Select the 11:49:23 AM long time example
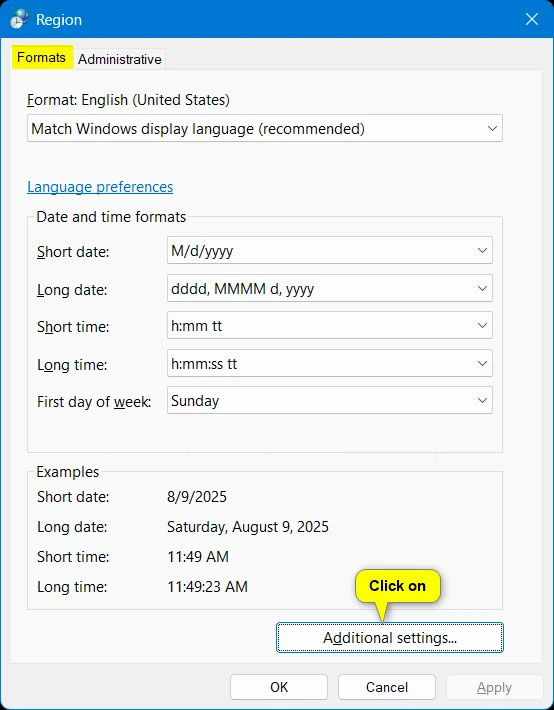Screen dimensions: 554x710 coord(207,586)
